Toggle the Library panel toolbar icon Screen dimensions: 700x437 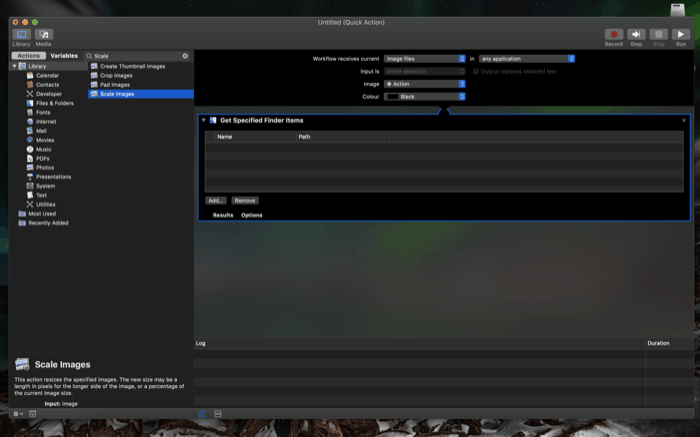tap(21, 34)
